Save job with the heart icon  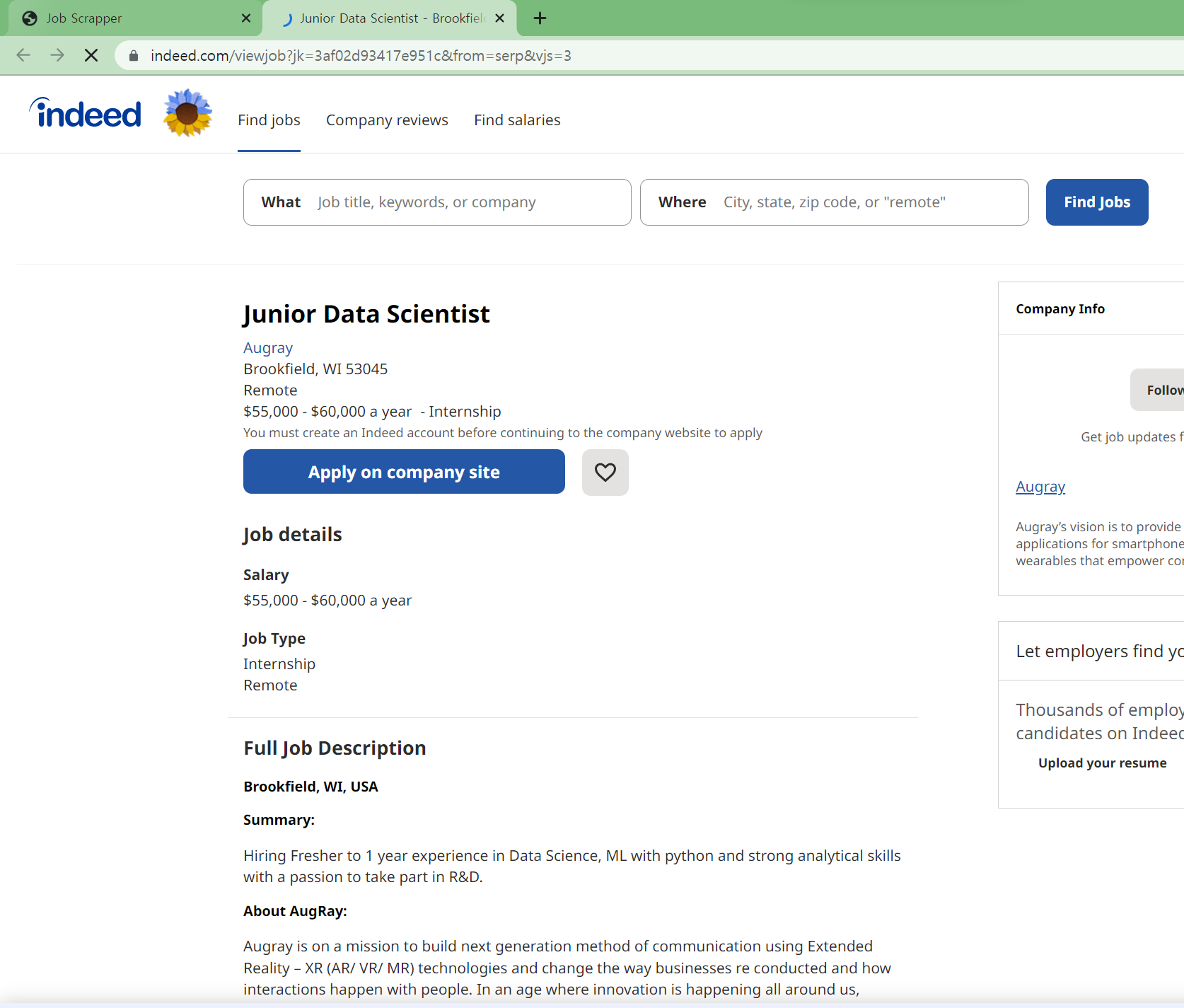click(x=605, y=472)
